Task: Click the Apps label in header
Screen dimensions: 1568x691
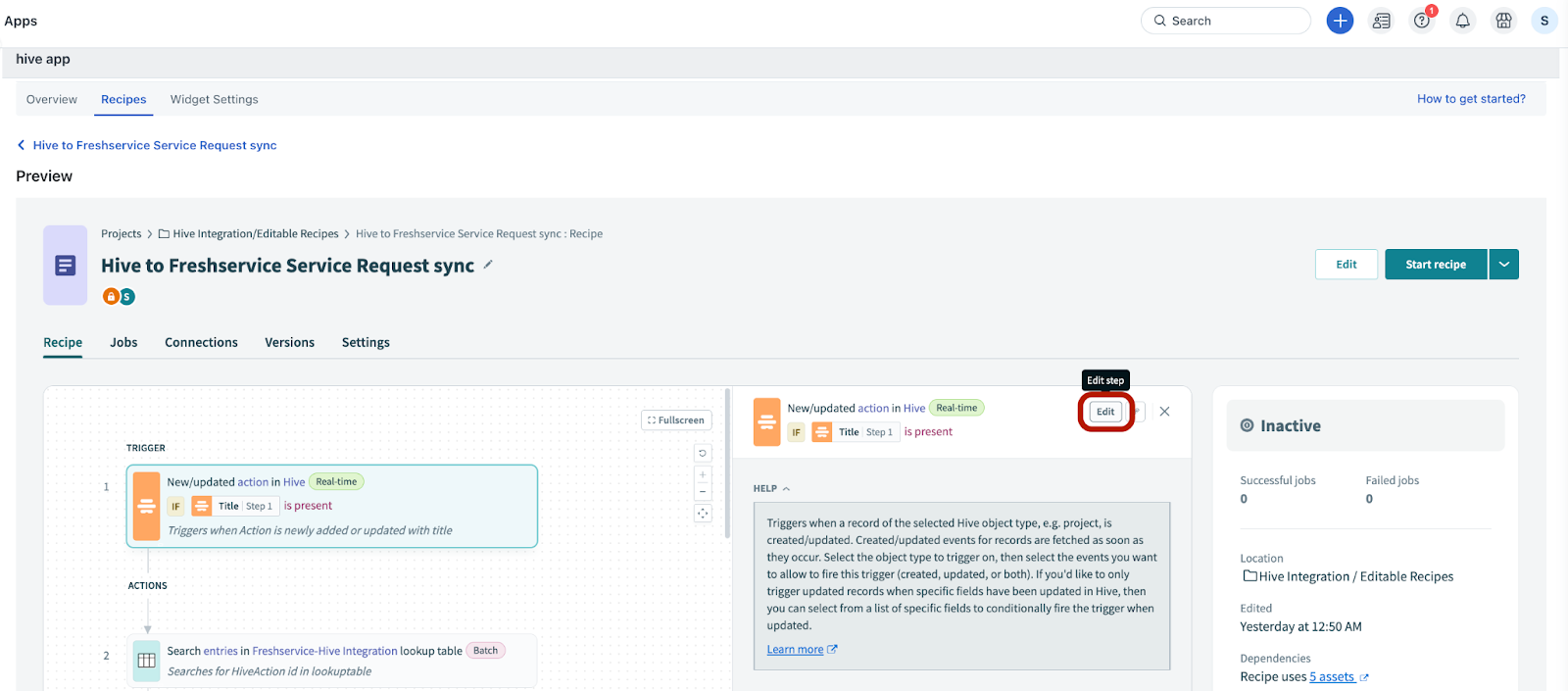Action: pyautogui.click(x=21, y=21)
